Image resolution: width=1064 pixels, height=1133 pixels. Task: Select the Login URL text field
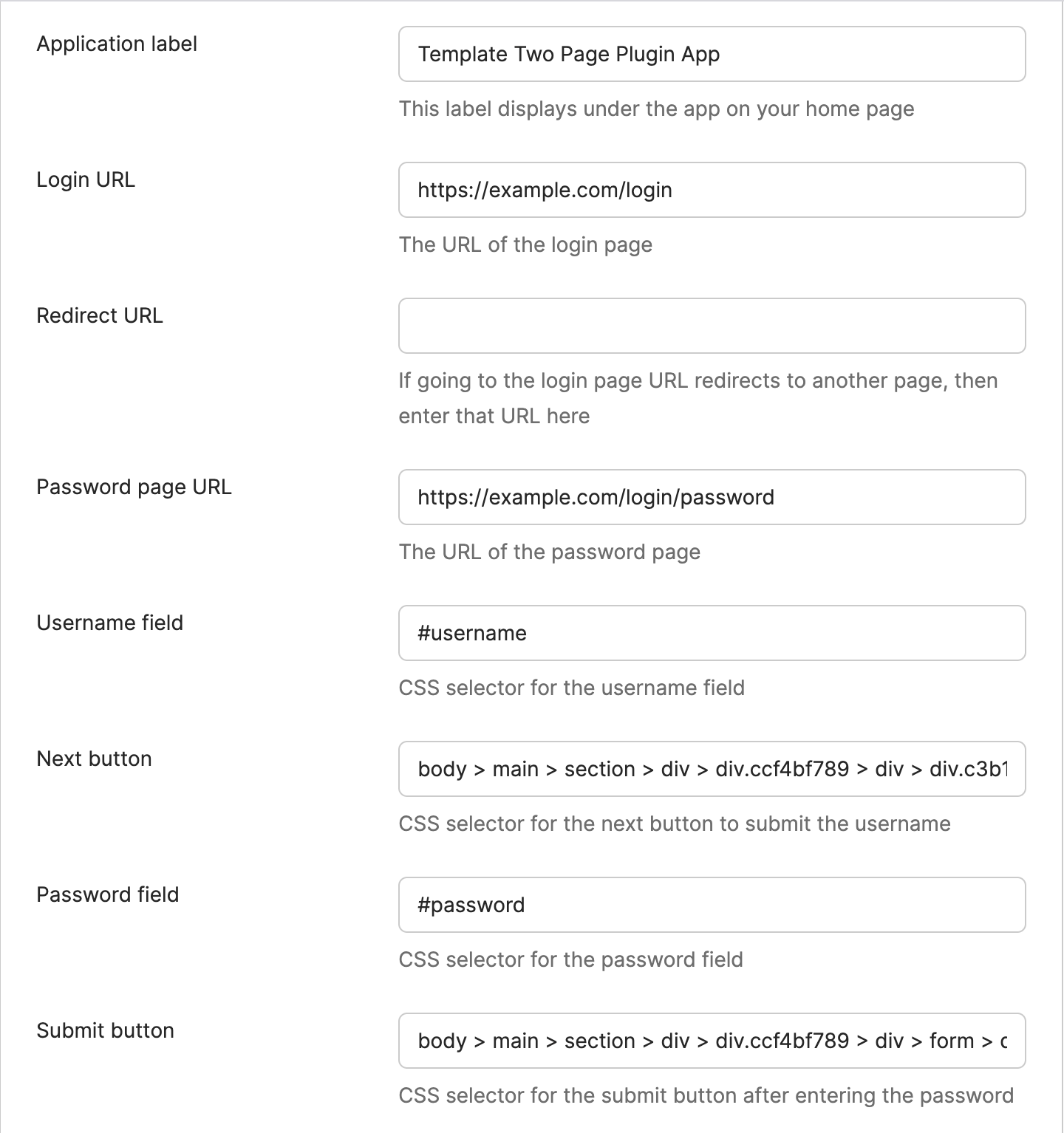pyautogui.click(x=712, y=190)
